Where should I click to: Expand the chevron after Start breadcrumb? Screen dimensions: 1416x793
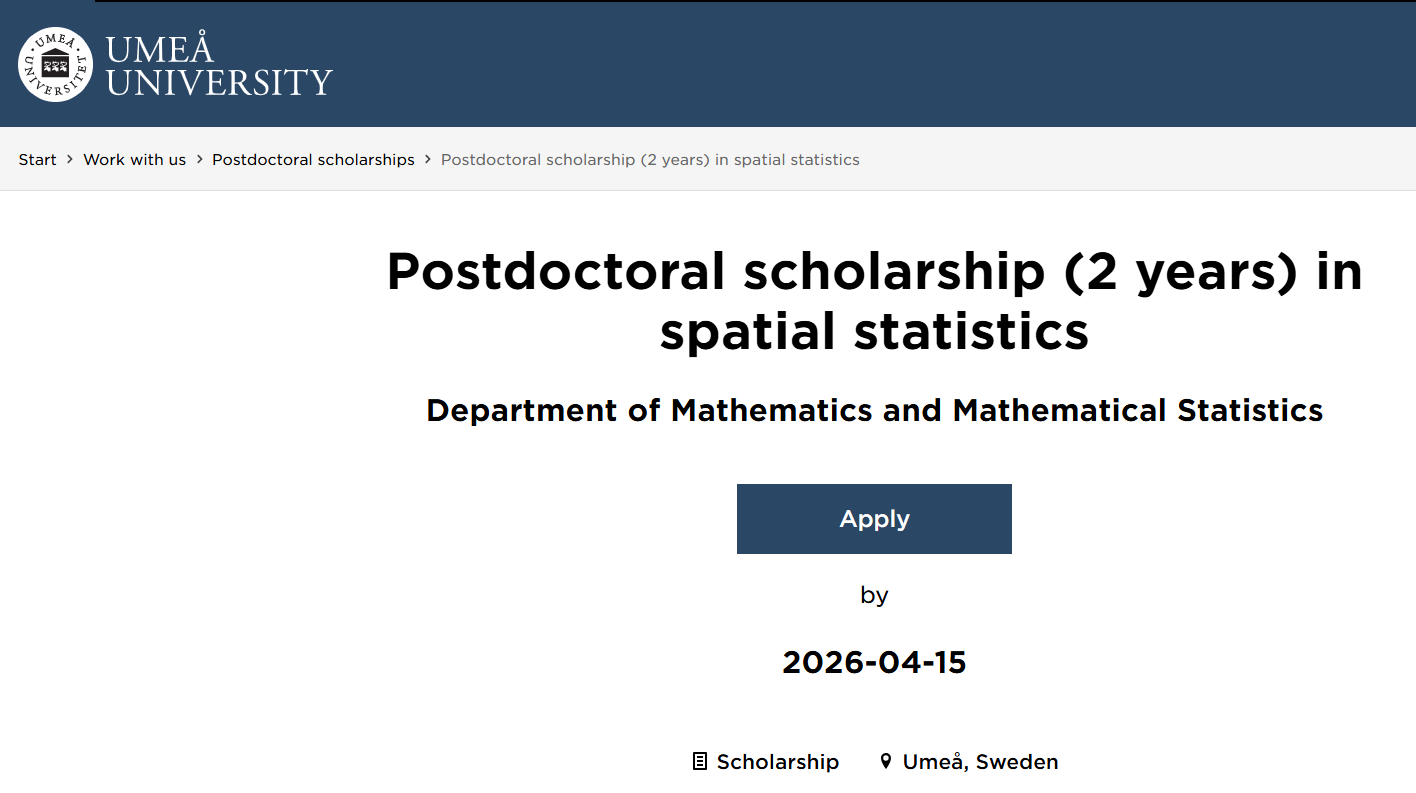[68, 159]
